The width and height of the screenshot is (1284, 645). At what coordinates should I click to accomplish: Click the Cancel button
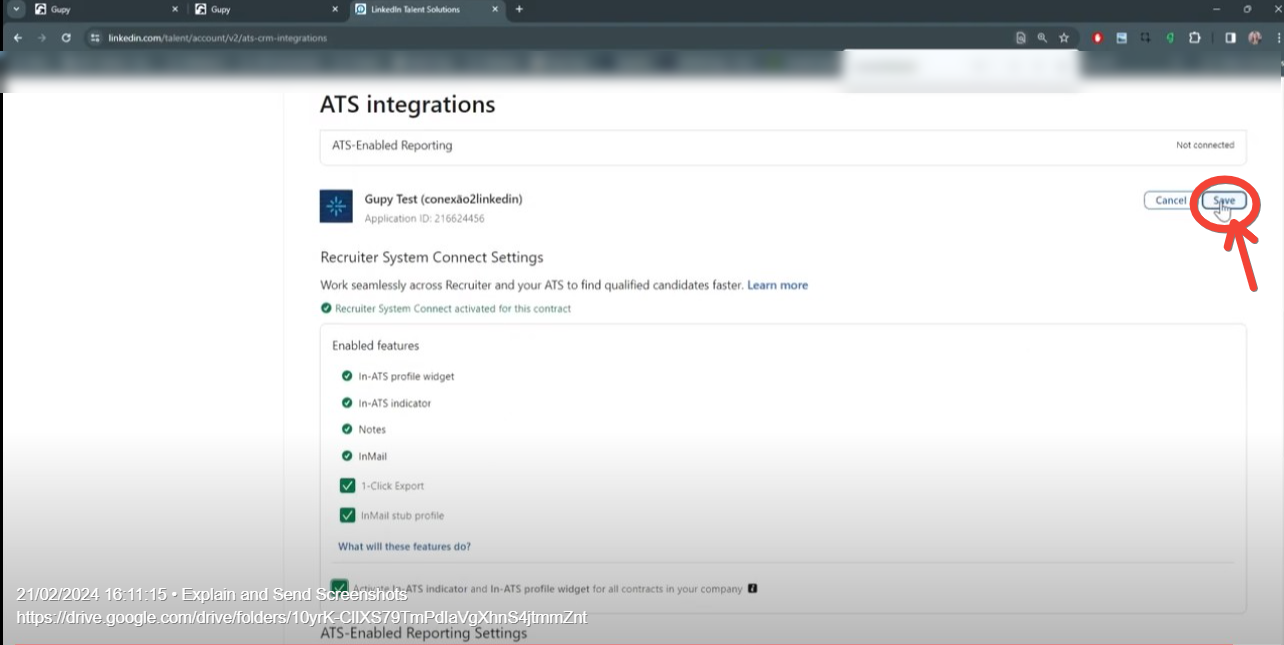pos(1170,200)
